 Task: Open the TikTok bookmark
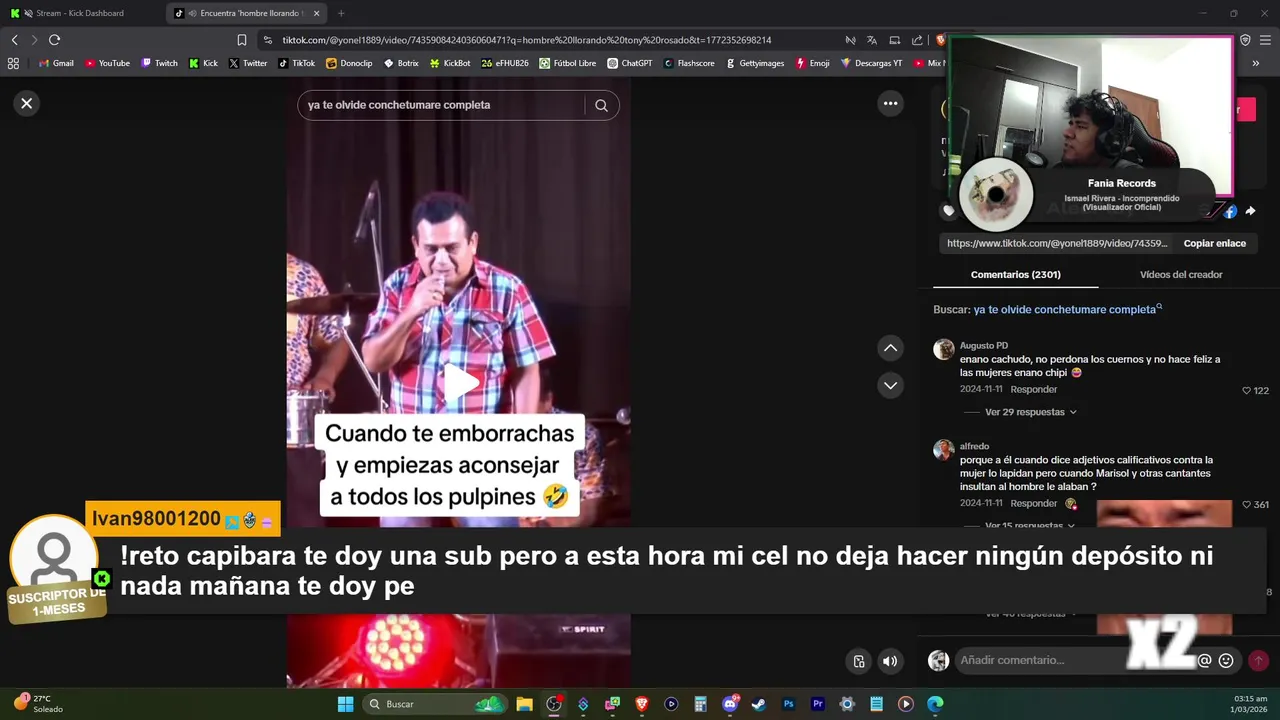[297, 63]
